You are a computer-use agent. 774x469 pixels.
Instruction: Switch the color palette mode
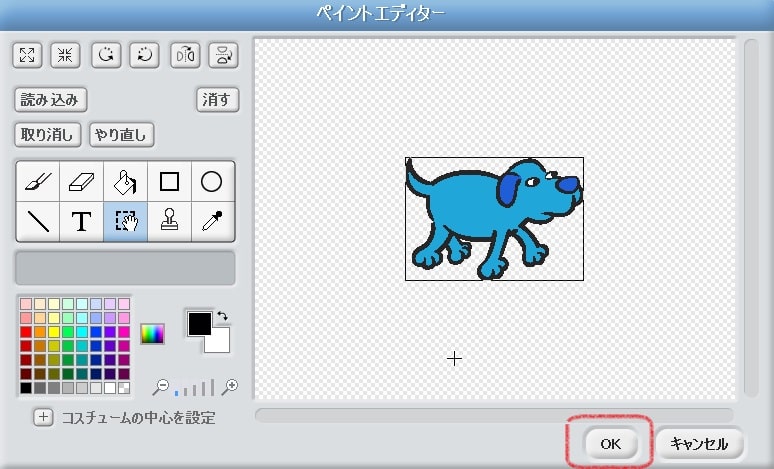pyautogui.click(x=152, y=334)
